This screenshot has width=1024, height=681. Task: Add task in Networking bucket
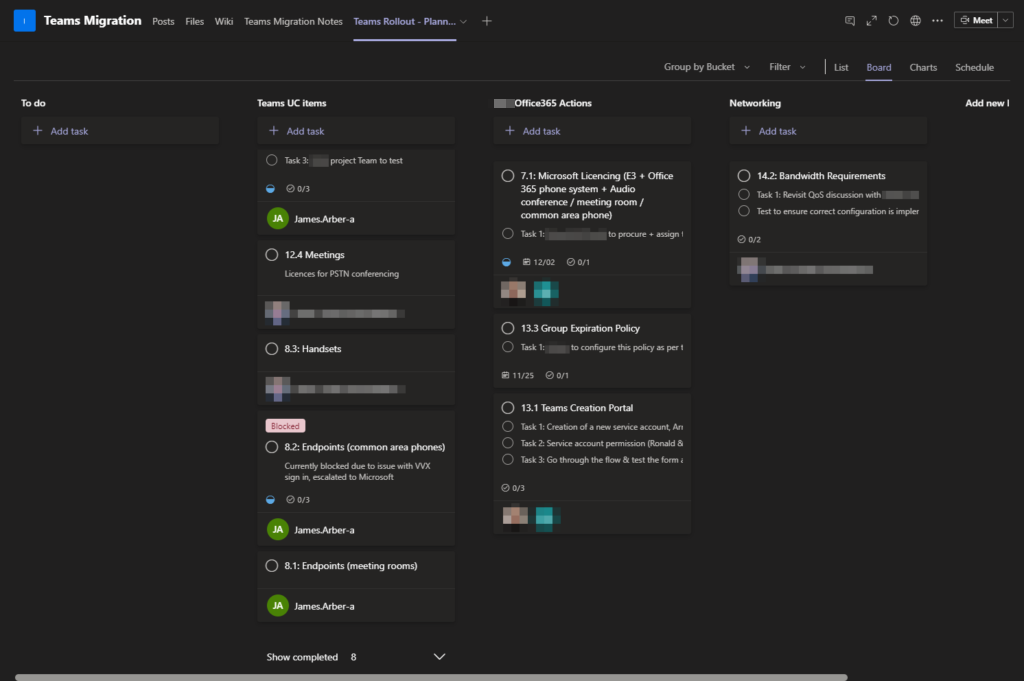[828, 131]
